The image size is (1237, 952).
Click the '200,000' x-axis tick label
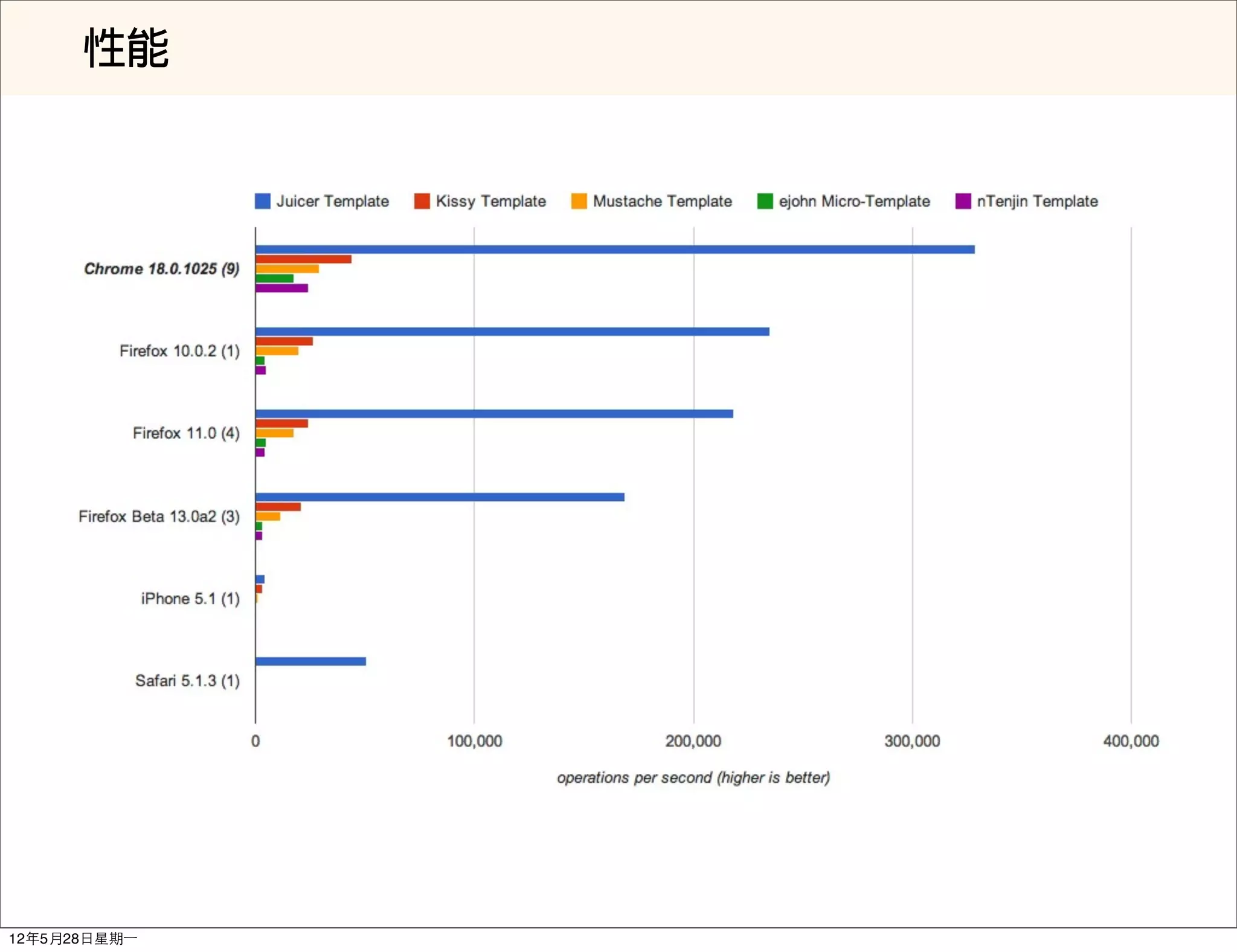point(693,741)
